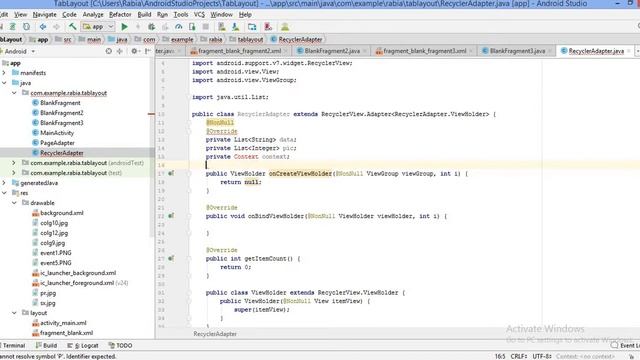Image resolution: width=640 pixels, height=360 pixels.
Task: Navigate back with the left arrow icon
Action: [43, 27]
